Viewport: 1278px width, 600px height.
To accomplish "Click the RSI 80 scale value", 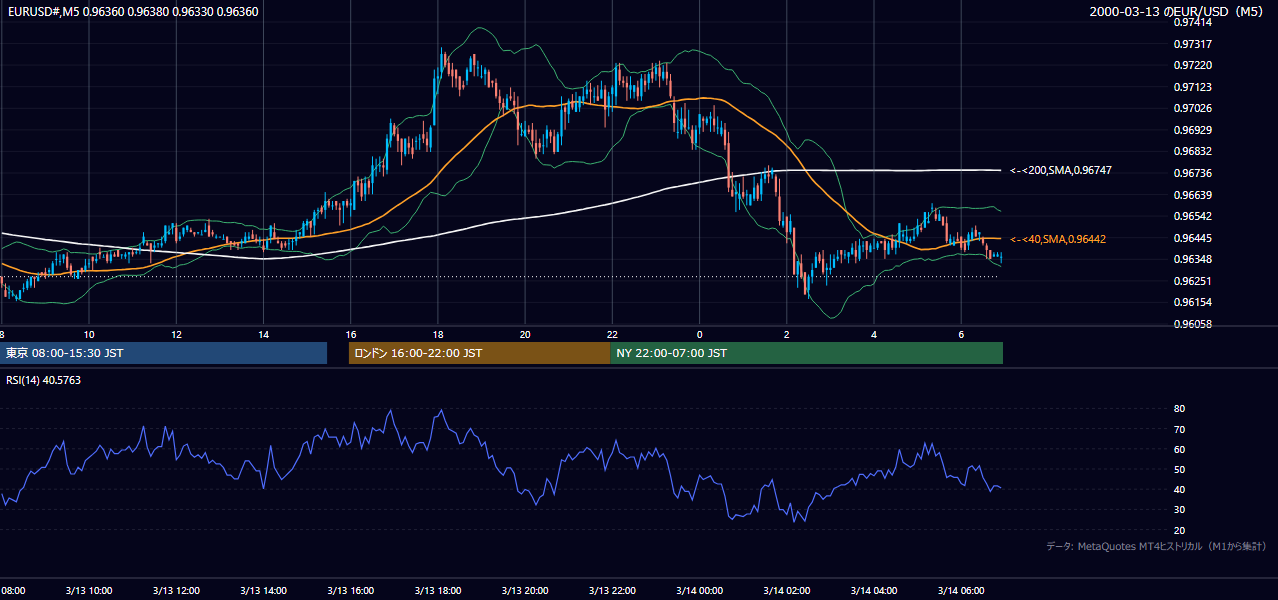I will 1180,409.
